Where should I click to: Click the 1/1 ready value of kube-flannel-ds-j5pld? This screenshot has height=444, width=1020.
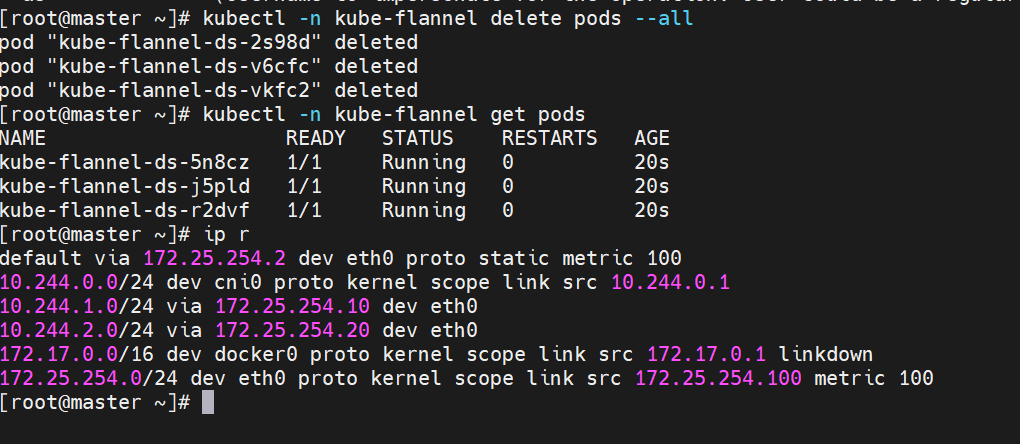(x=304, y=187)
